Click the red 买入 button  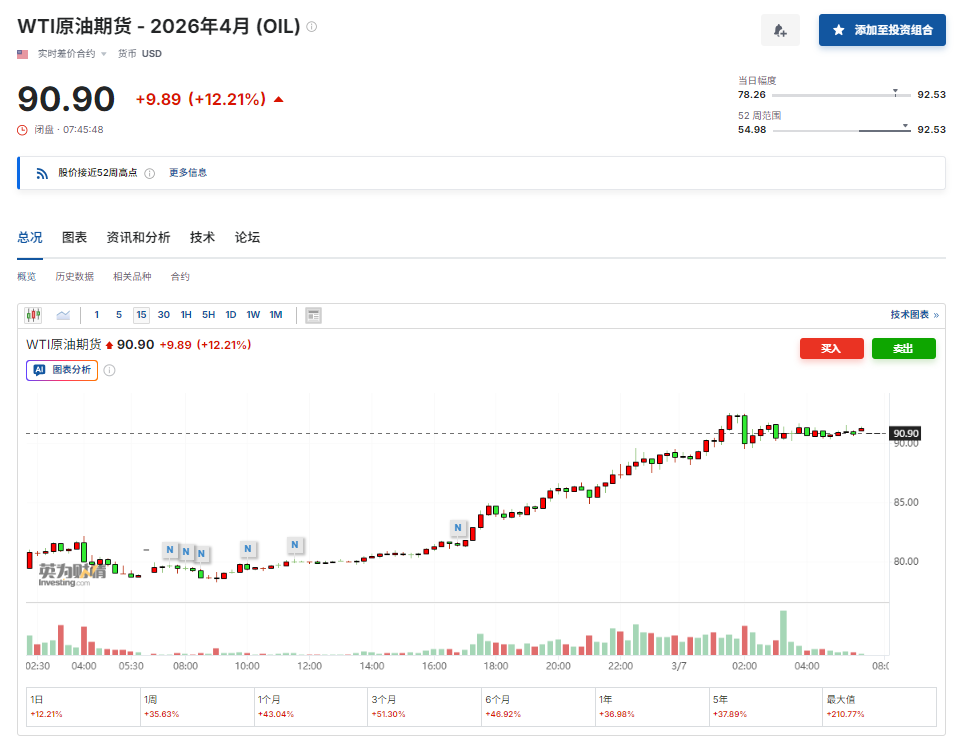pyautogui.click(x=831, y=348)
